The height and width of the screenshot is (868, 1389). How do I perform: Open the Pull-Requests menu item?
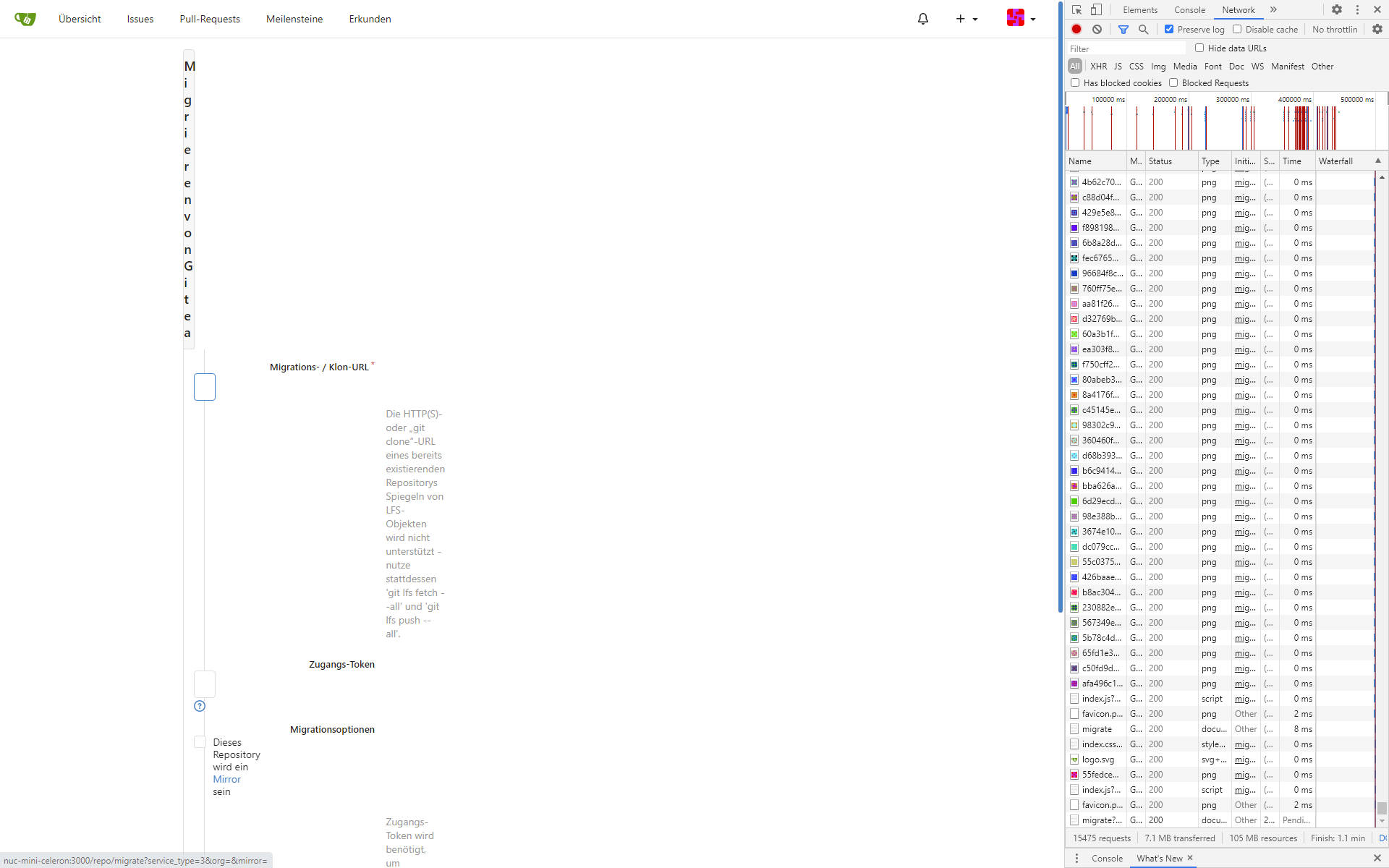(x=210, y=19)
